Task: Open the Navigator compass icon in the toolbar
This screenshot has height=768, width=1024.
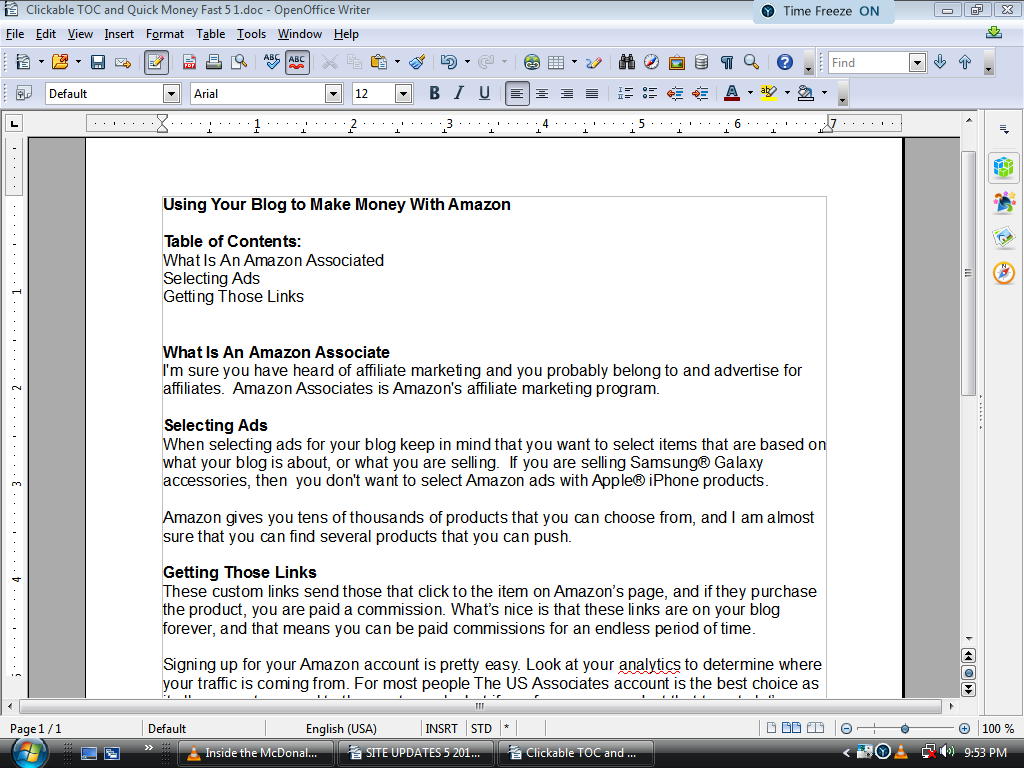Action: pos(652,62)
